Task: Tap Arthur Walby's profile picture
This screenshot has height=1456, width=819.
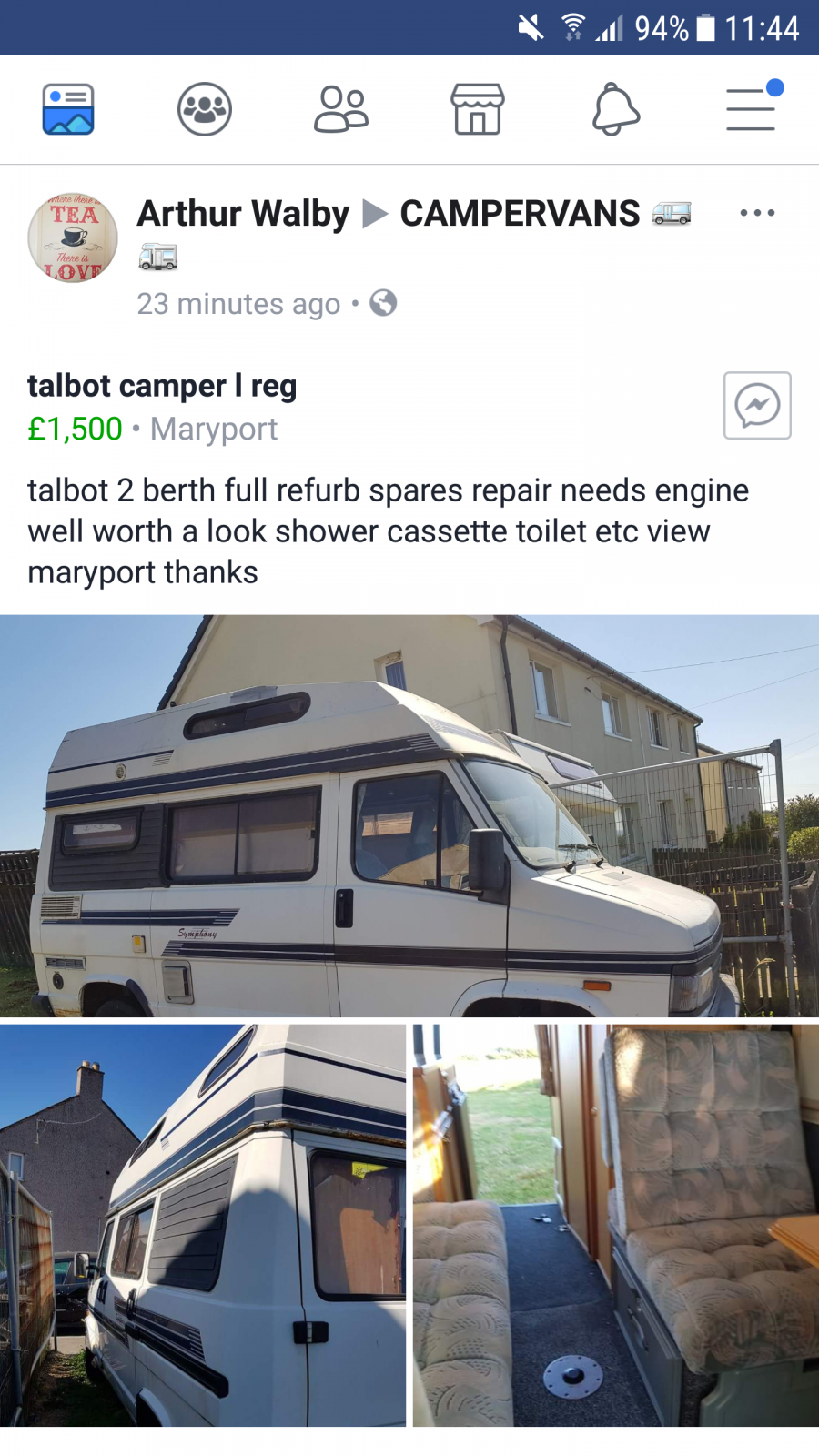Action: 73,238
